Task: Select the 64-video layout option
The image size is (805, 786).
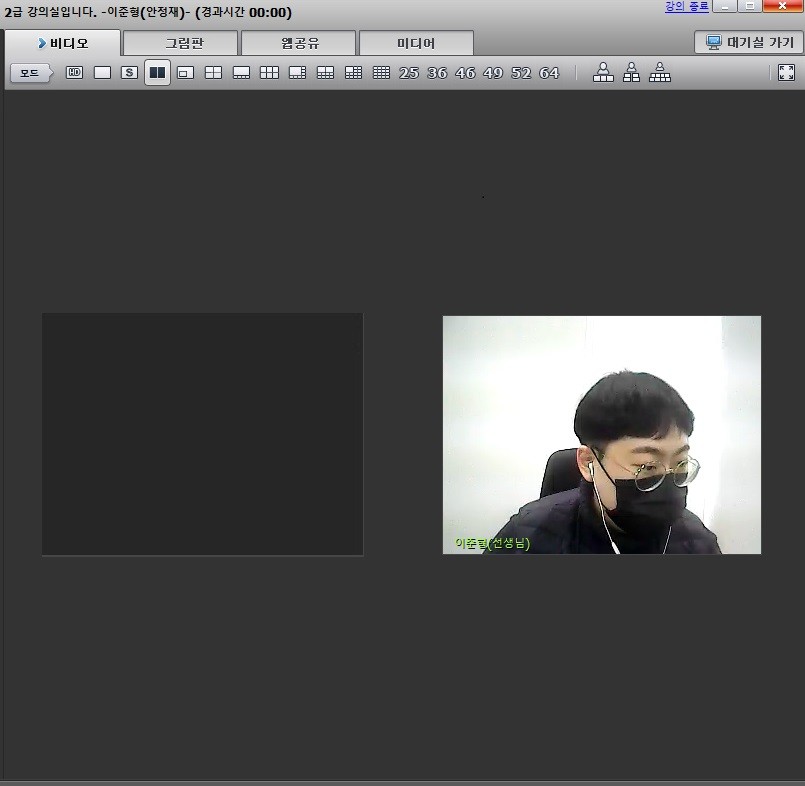Action: click(x=549, y=73)
